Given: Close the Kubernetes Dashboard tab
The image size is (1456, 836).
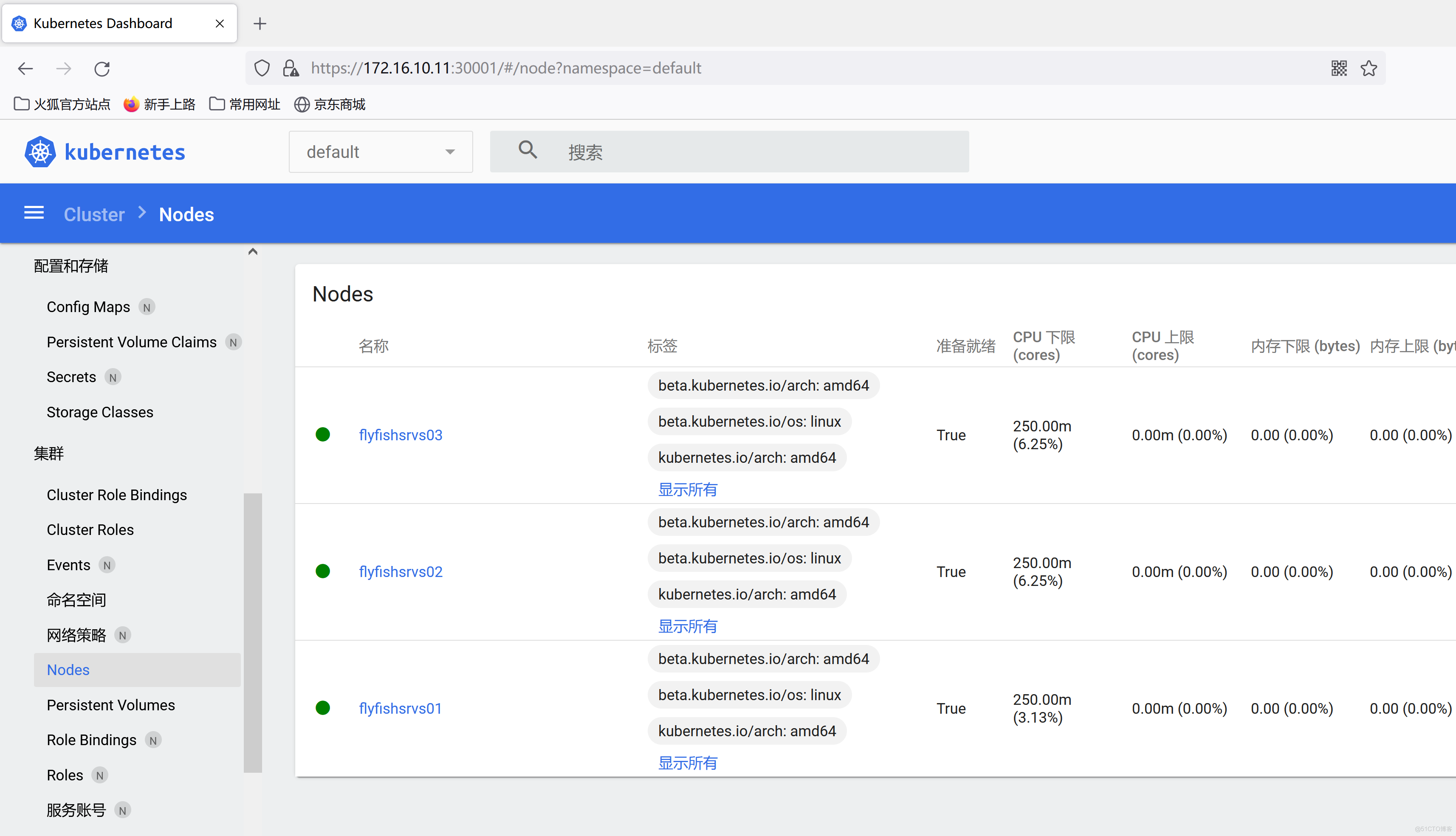Looking at the screenshot, I should pyautogui.click(x=220, y=23).
